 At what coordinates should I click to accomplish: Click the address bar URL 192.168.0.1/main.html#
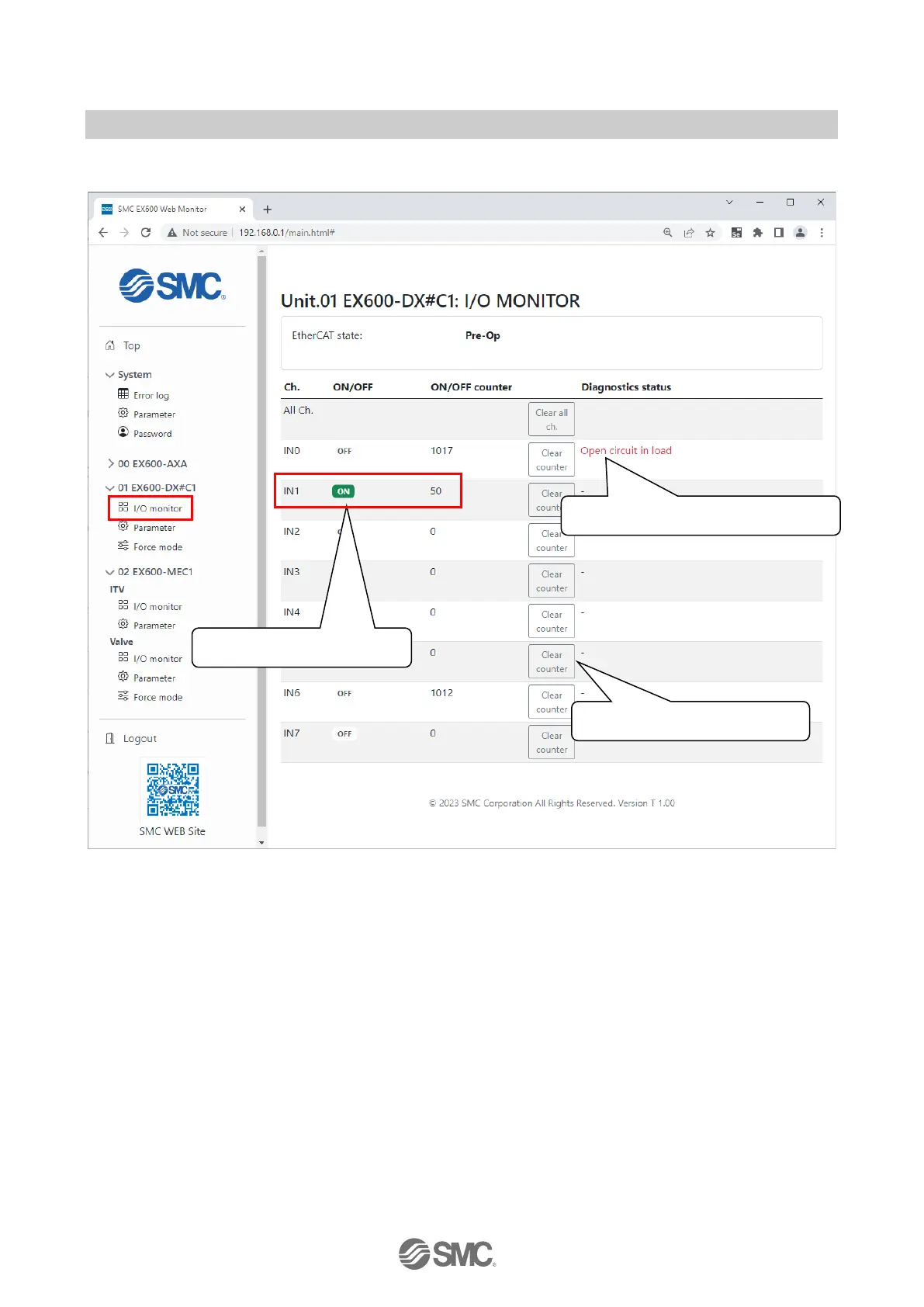287,233
